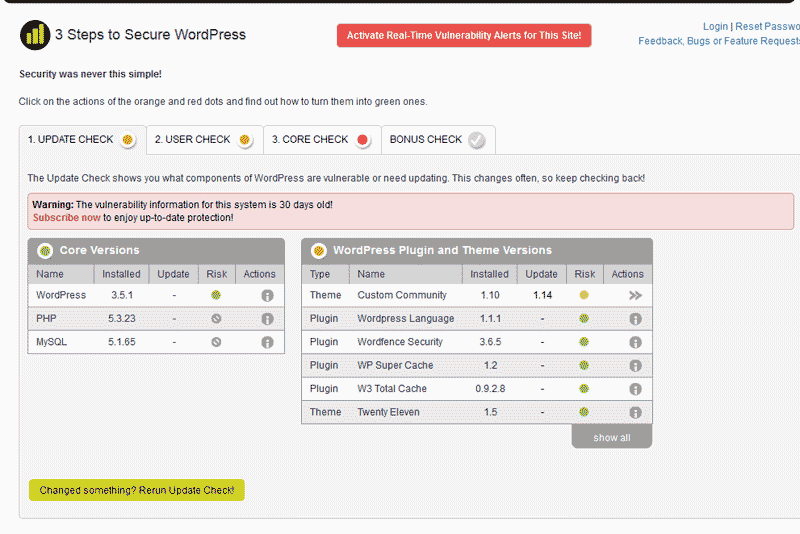Screen dimensions: 800x534
Task: Switch to the User Check tab
Action: click(203, 140)
